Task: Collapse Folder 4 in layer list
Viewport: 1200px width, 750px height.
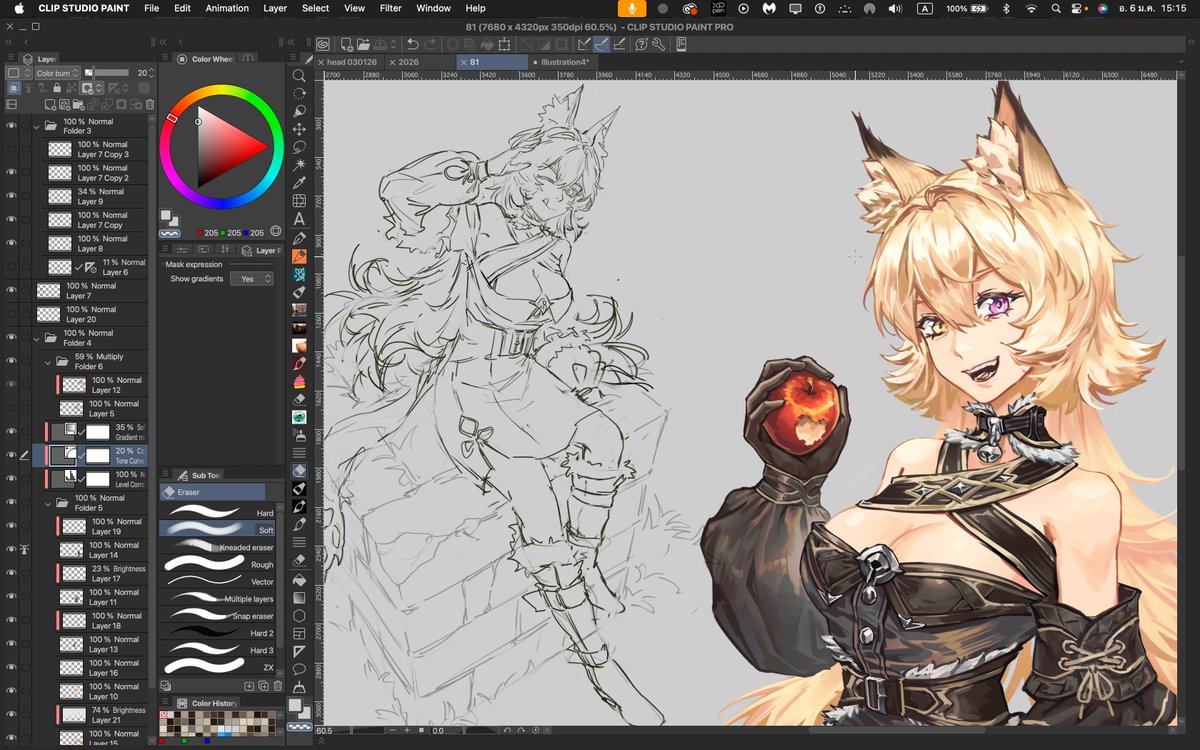Action: pos(36,338)
